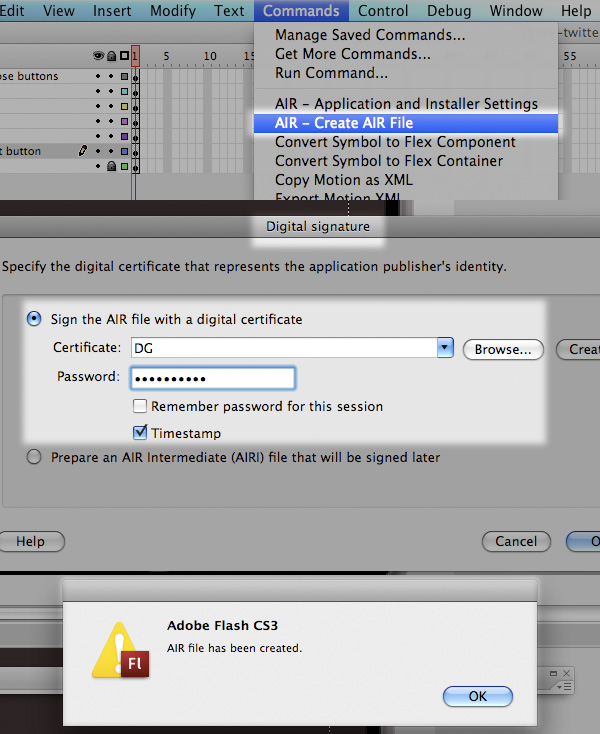Uncheck the Timestamp checkbox

139,433
